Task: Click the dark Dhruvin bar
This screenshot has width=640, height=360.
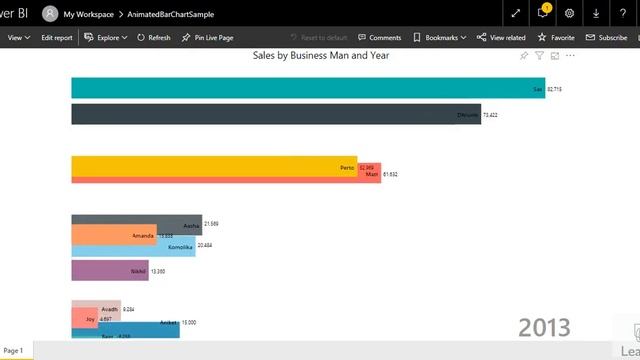Action: coord(276,114)
